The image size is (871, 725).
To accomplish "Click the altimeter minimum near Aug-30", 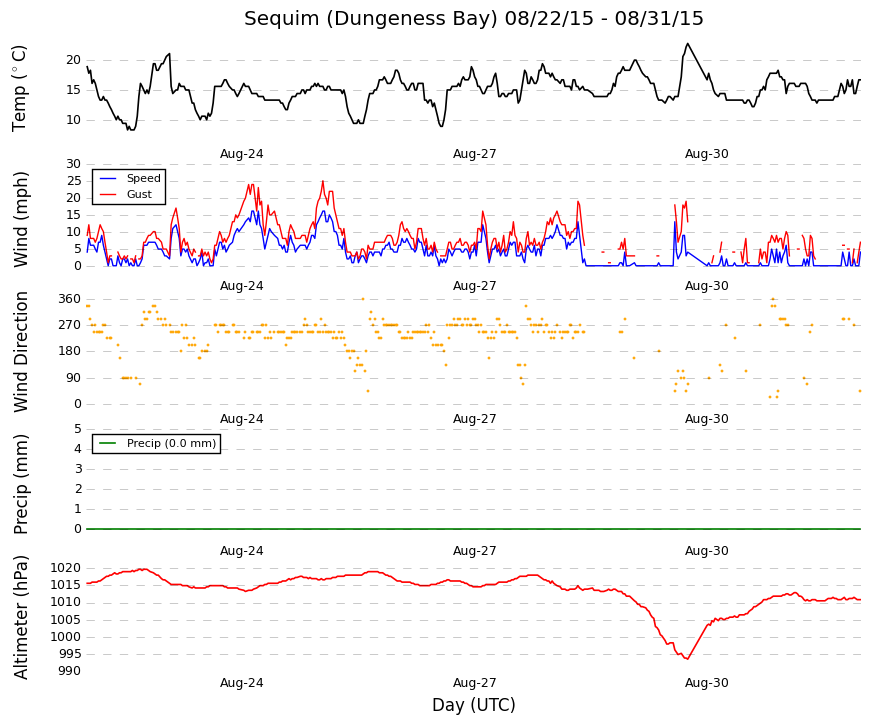I will (688, 659).
